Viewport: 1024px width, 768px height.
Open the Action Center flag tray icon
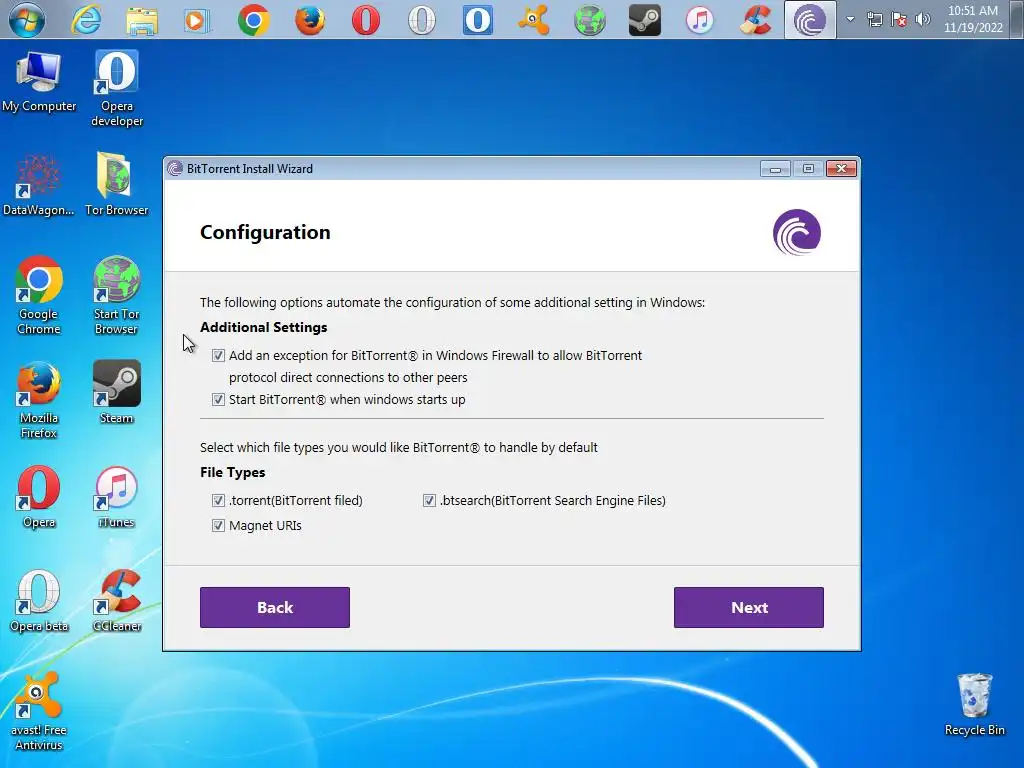coord(899,20)
